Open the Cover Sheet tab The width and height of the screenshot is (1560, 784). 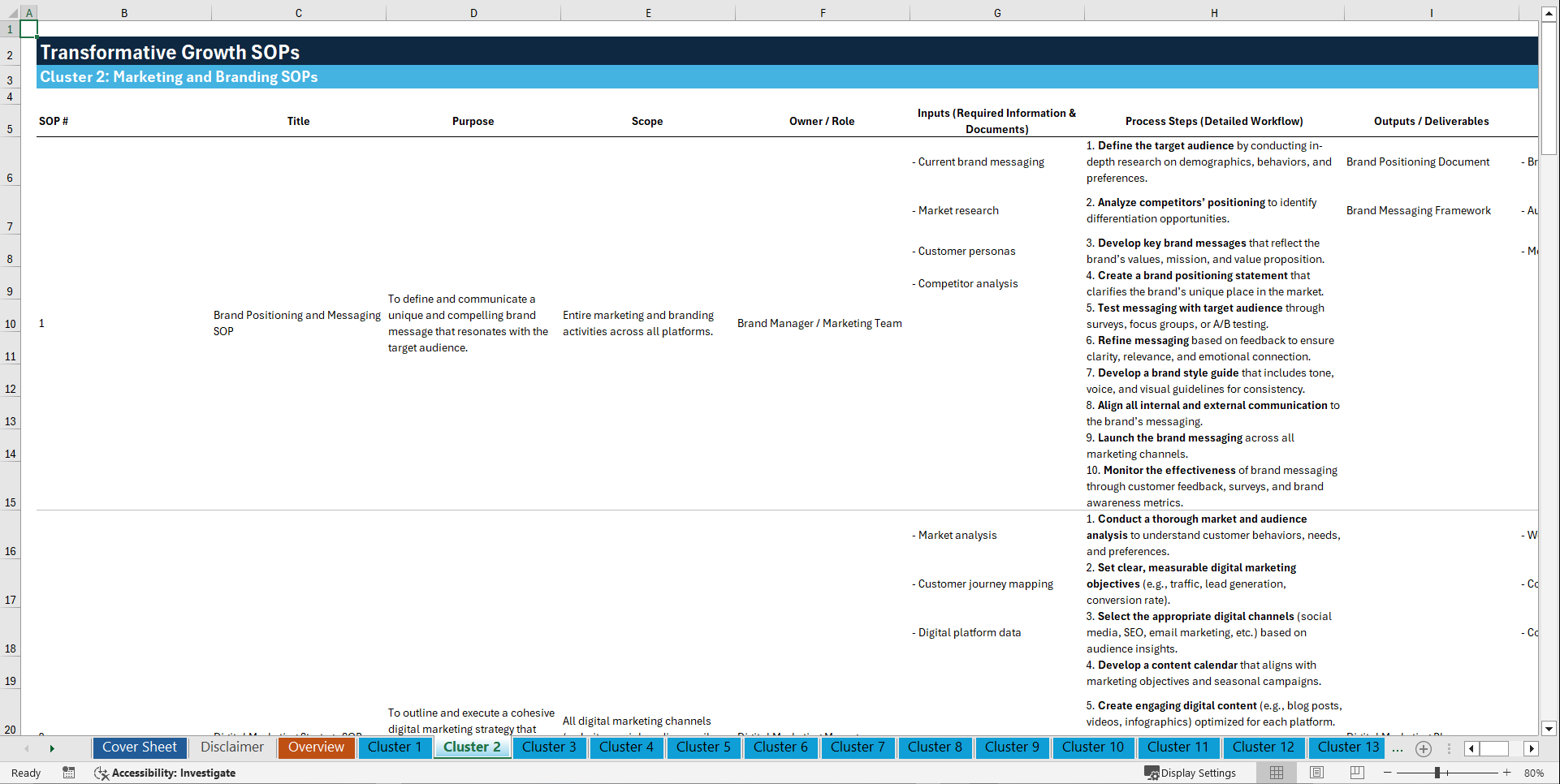coord(139,747)
